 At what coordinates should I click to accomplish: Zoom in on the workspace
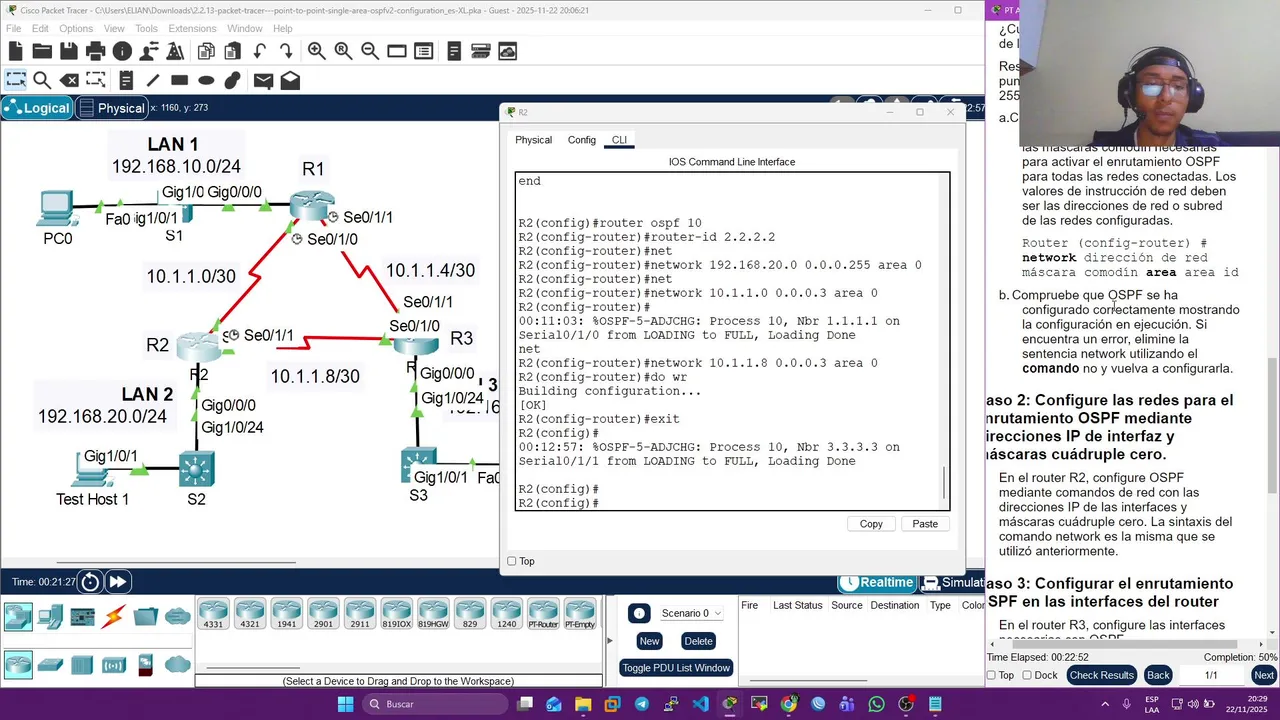tap(317, 51)
